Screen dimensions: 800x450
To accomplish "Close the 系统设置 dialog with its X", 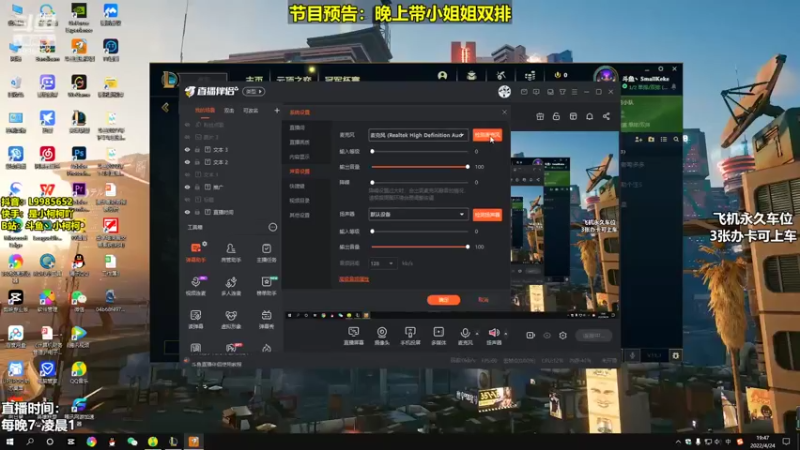I will tap(504, 112).
